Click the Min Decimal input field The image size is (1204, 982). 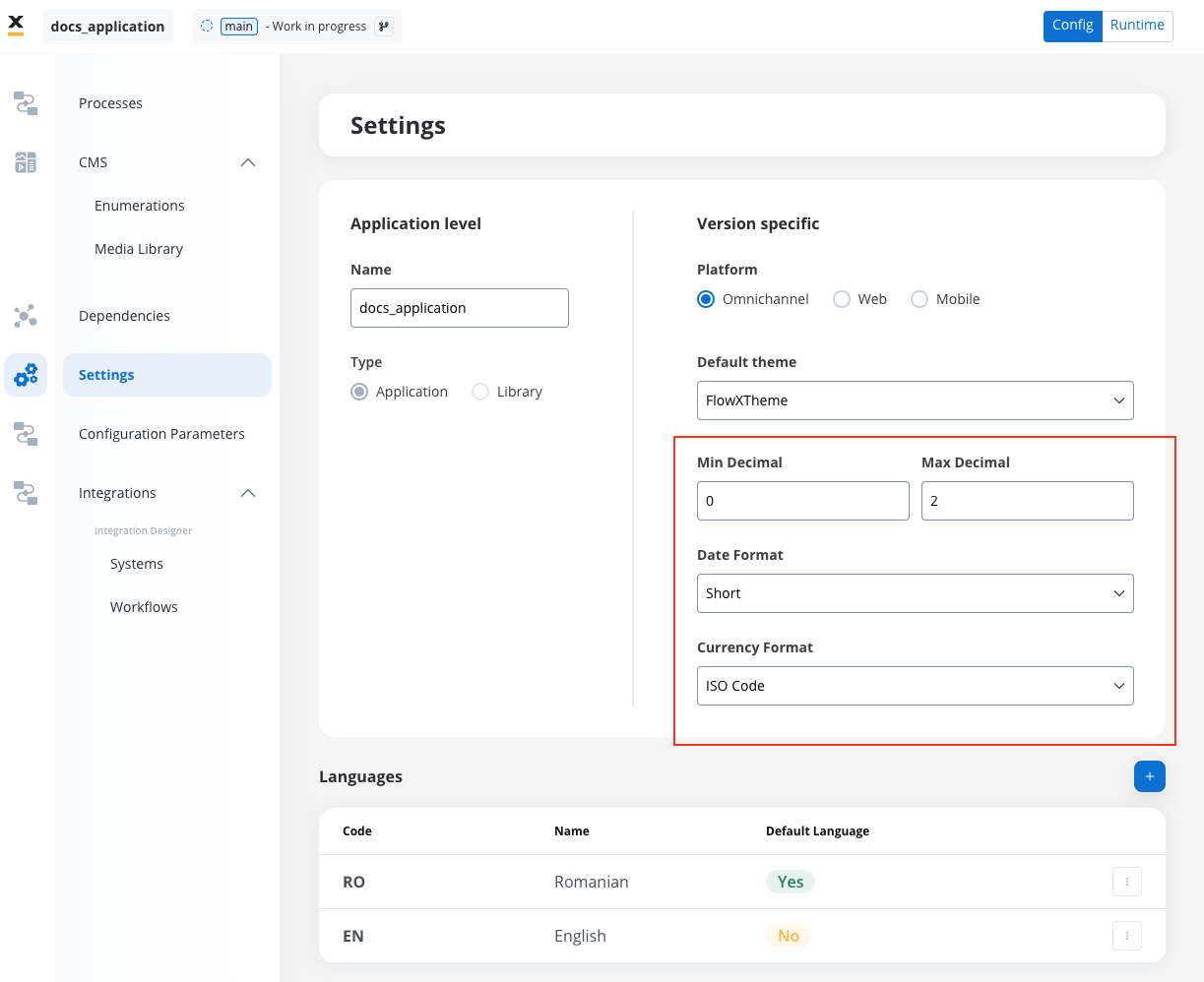pyautogui.click(x=803, y=501)
